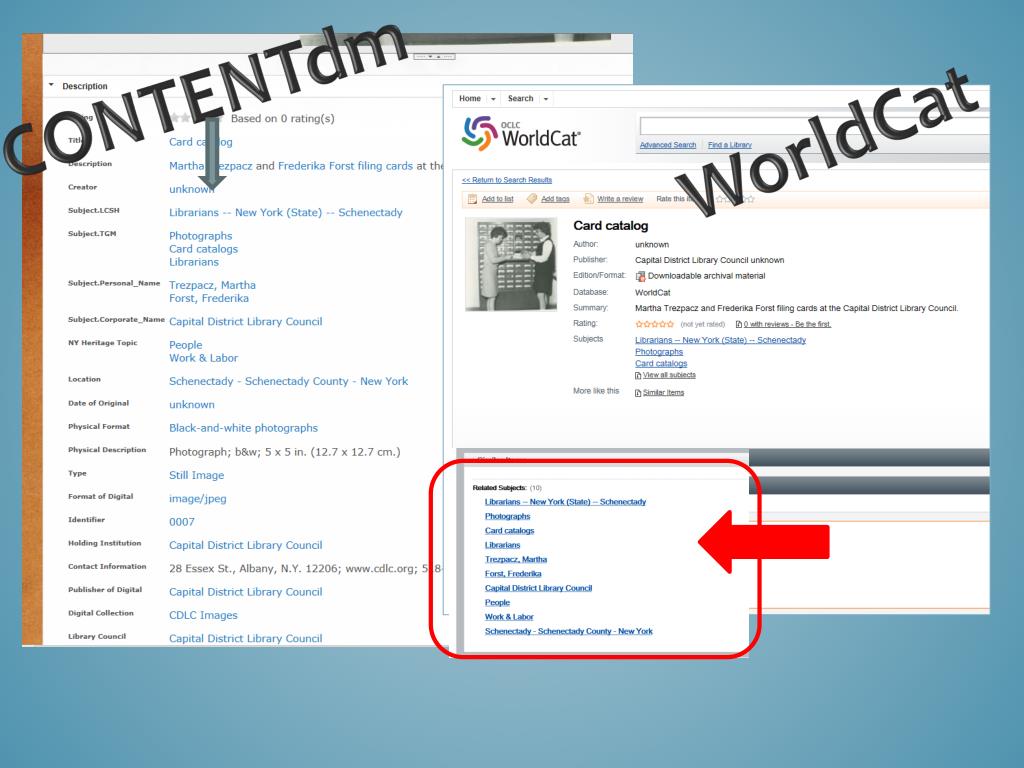The width and height of the screenshot is (1024, 768).
Task: Click the Still Image type link
Action: pyautogui.click(x=196, y=475)
